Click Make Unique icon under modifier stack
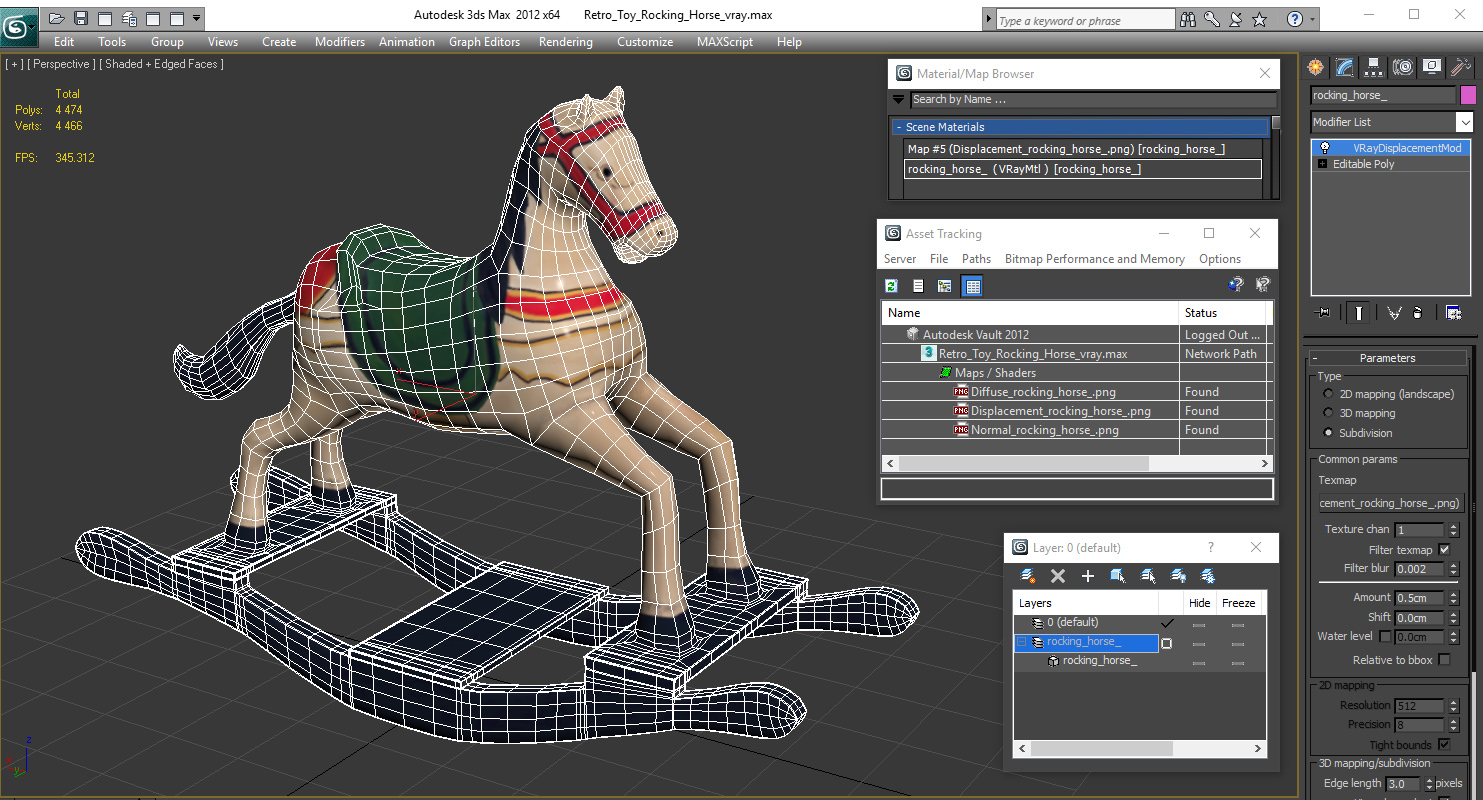The height and width of the screenshot is (800, 1483). [x=1394, y=313]
